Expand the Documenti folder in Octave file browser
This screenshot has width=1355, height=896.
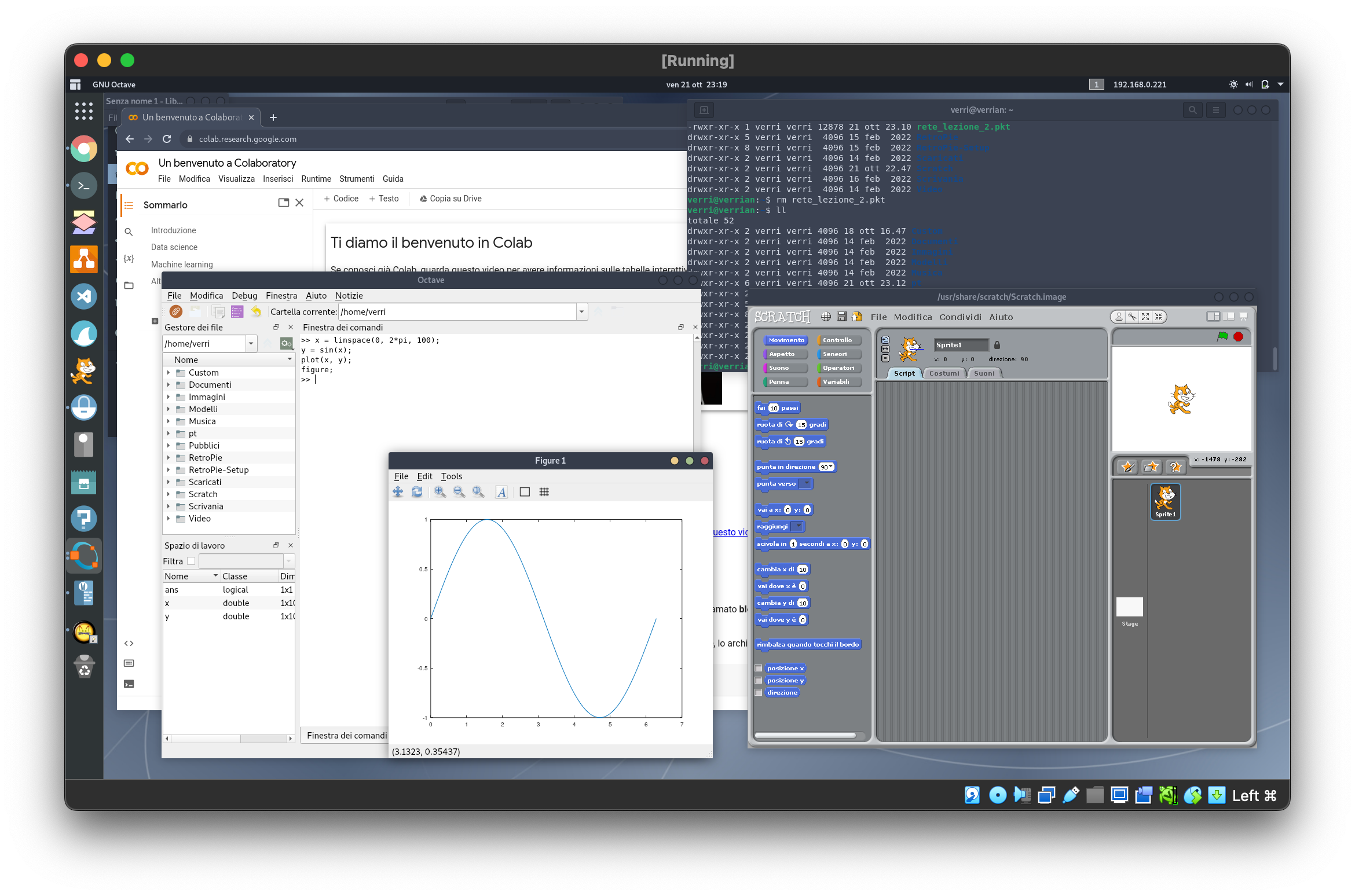[169, 385]
